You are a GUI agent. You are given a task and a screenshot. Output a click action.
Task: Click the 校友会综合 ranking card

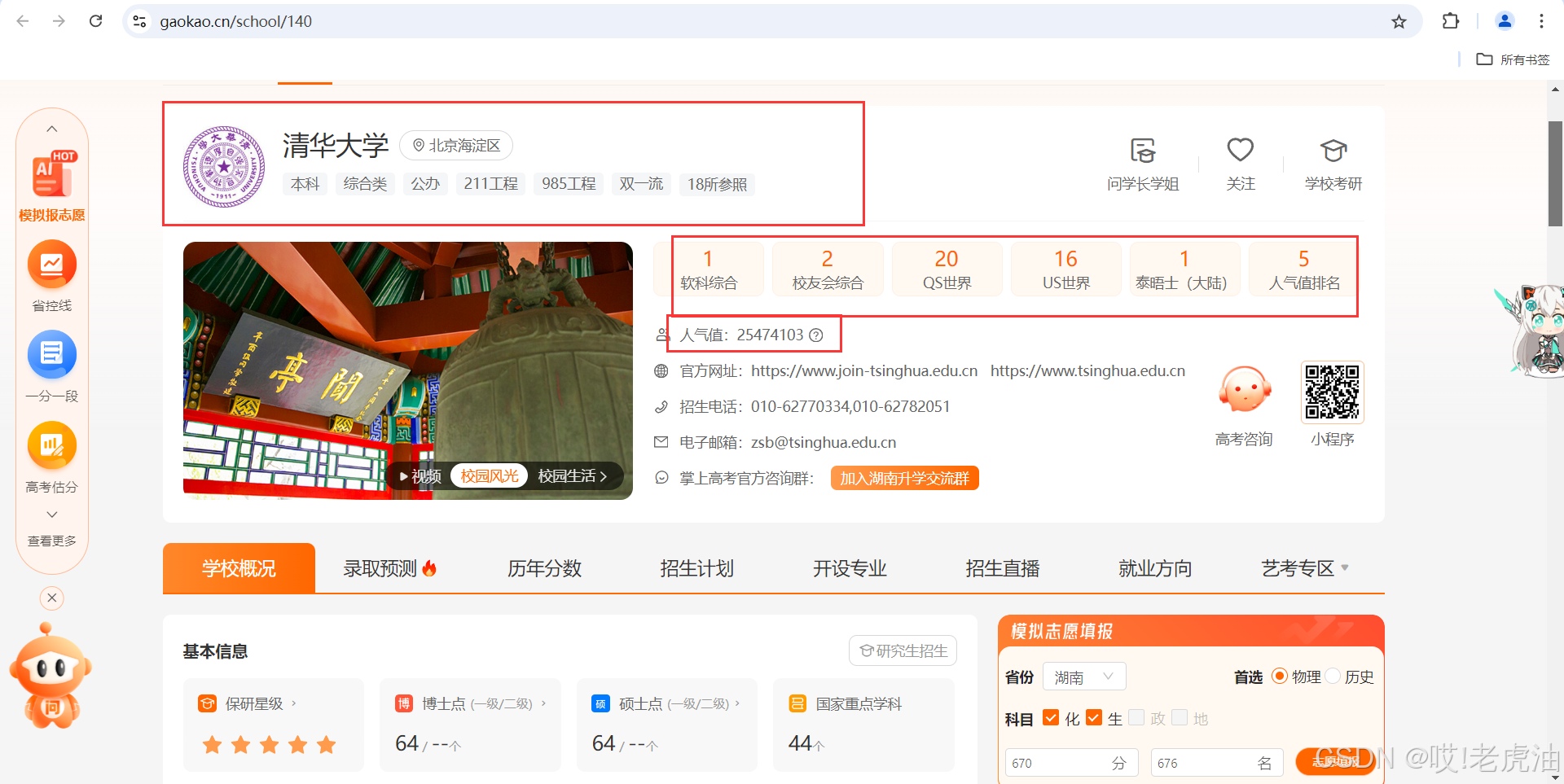828,269
